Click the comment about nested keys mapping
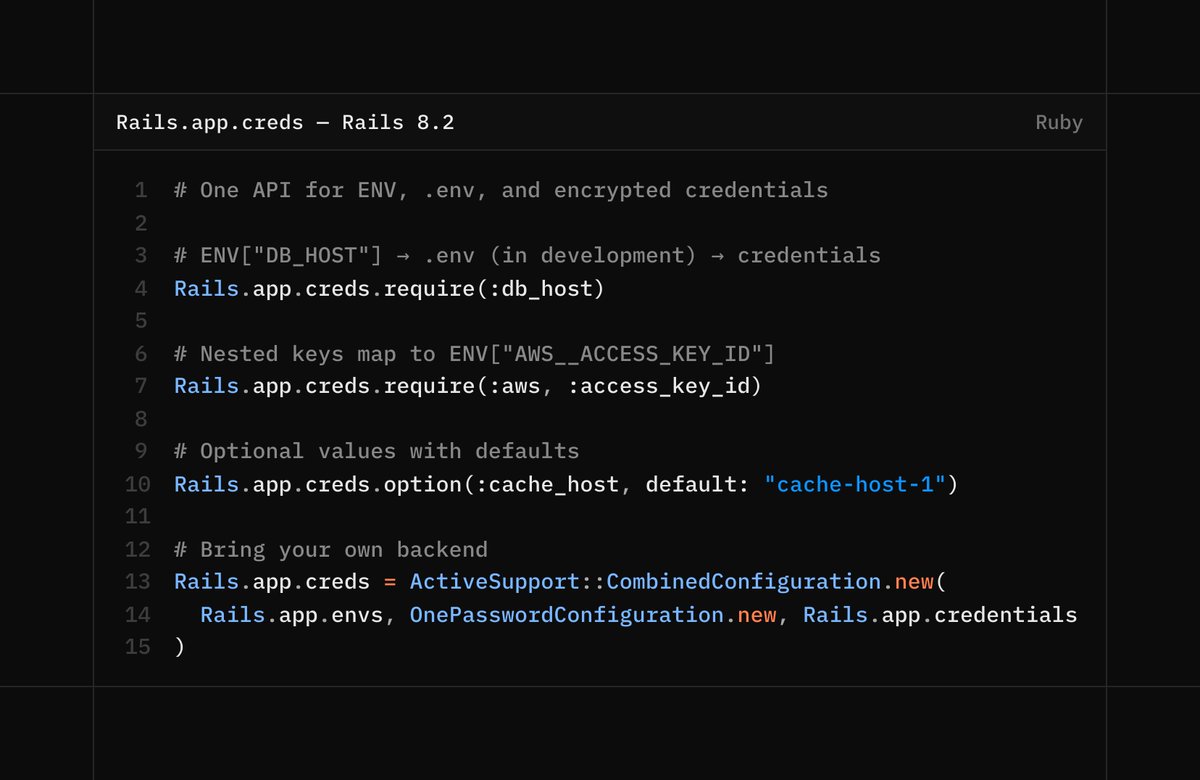This screenshot has height=780, width=1200. 475,354
